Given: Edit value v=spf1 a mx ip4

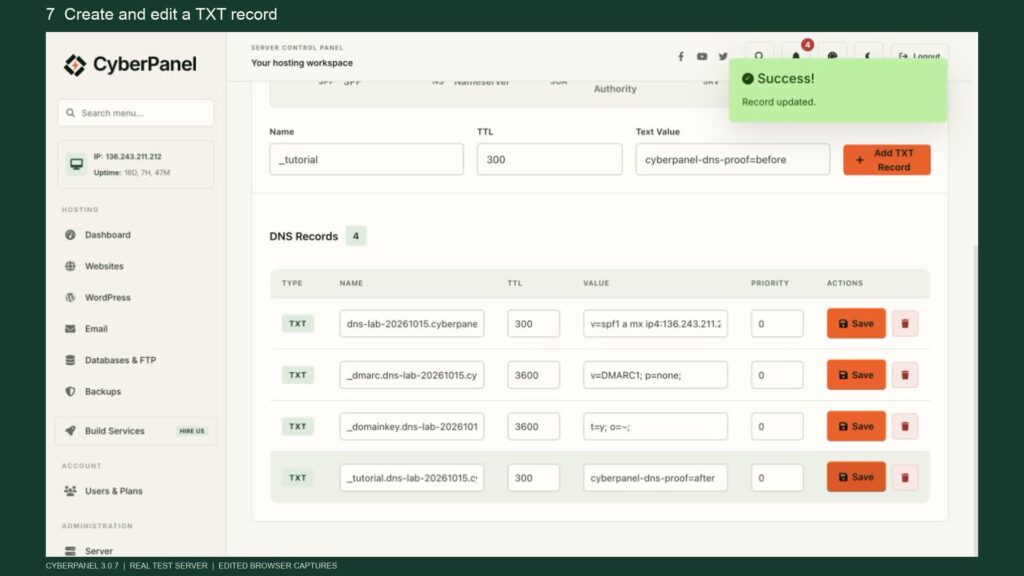Looking at the screenshot, I should (x=655, y=323).
